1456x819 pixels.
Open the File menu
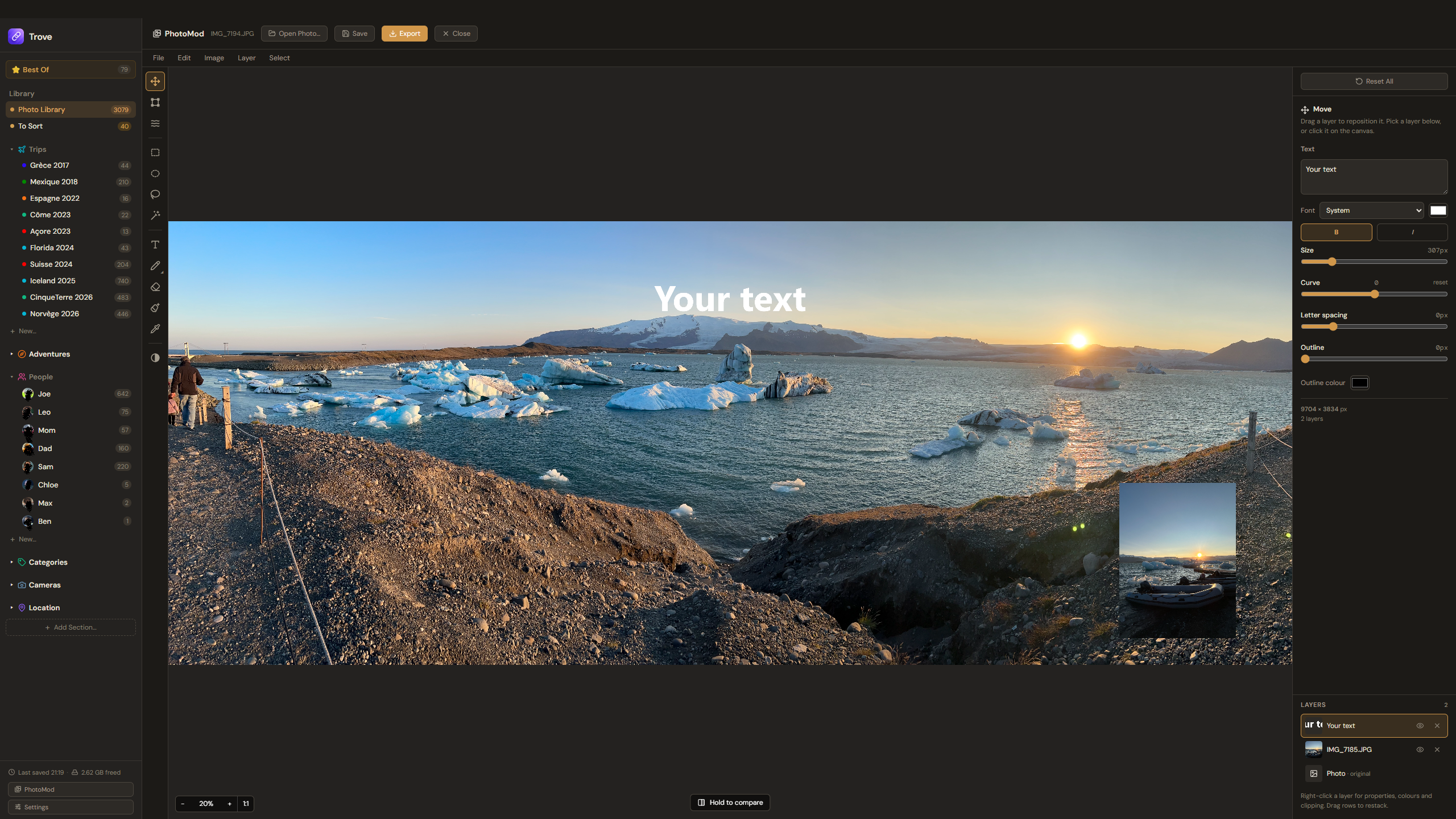click(158, 58)
